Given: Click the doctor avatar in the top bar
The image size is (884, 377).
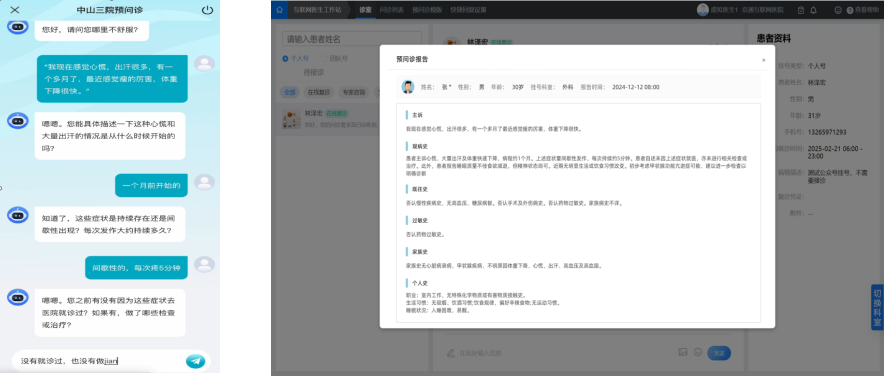Looking at the screenshot, I should pos(702,10).
